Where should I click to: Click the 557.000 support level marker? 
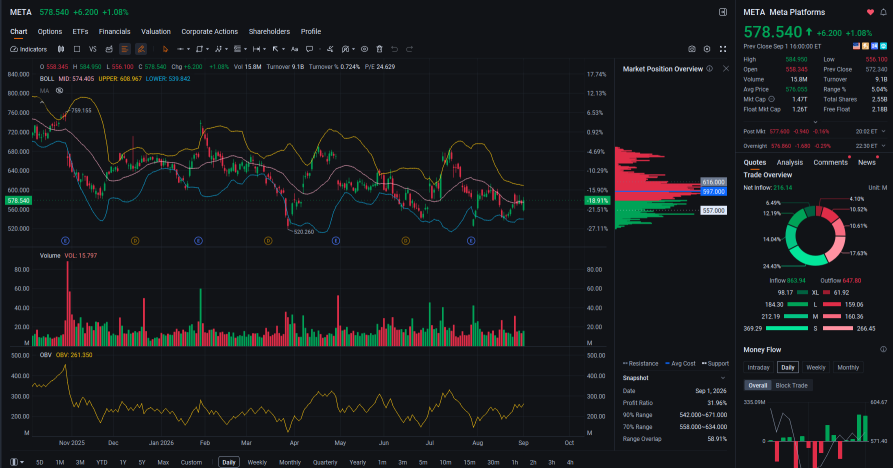pyautogui.click(x=713, y=211)
